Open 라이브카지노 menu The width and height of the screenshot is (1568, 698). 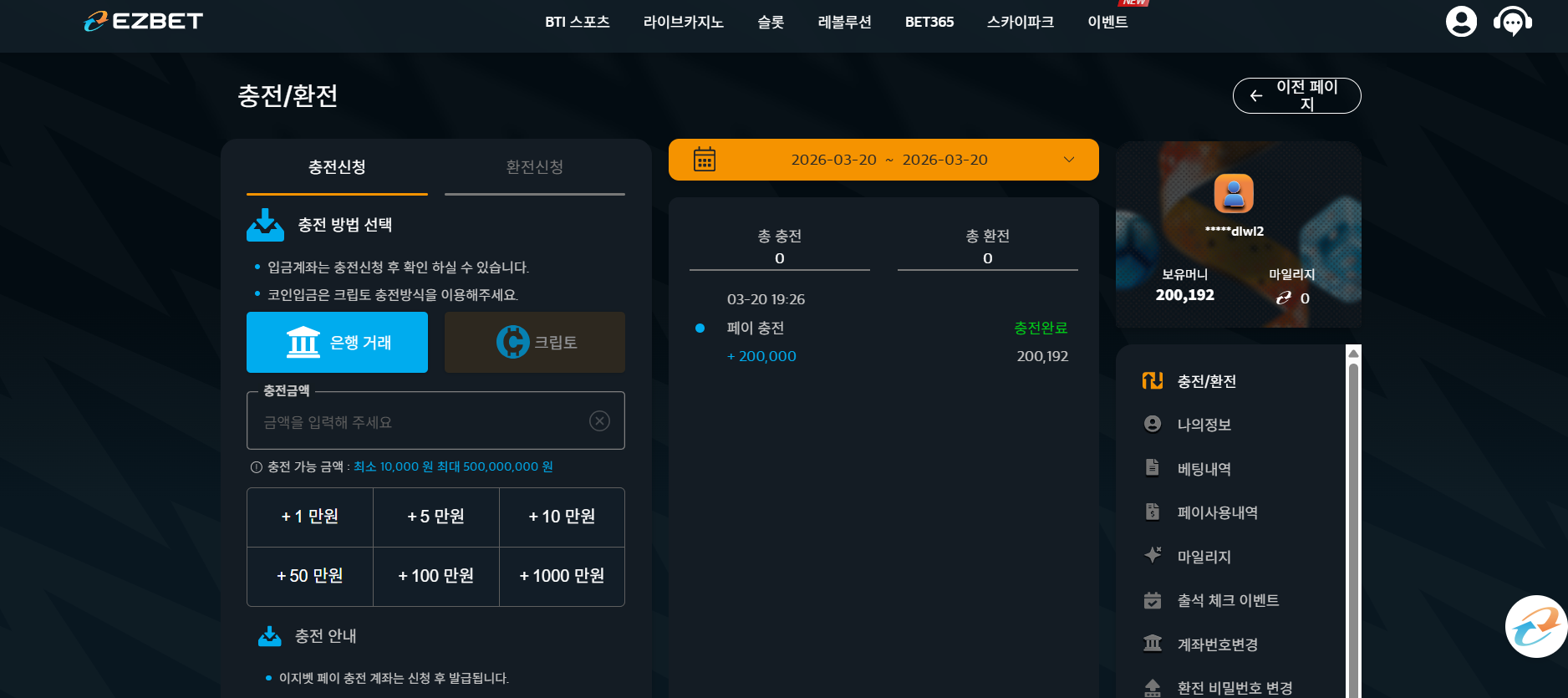coord(683,22)
